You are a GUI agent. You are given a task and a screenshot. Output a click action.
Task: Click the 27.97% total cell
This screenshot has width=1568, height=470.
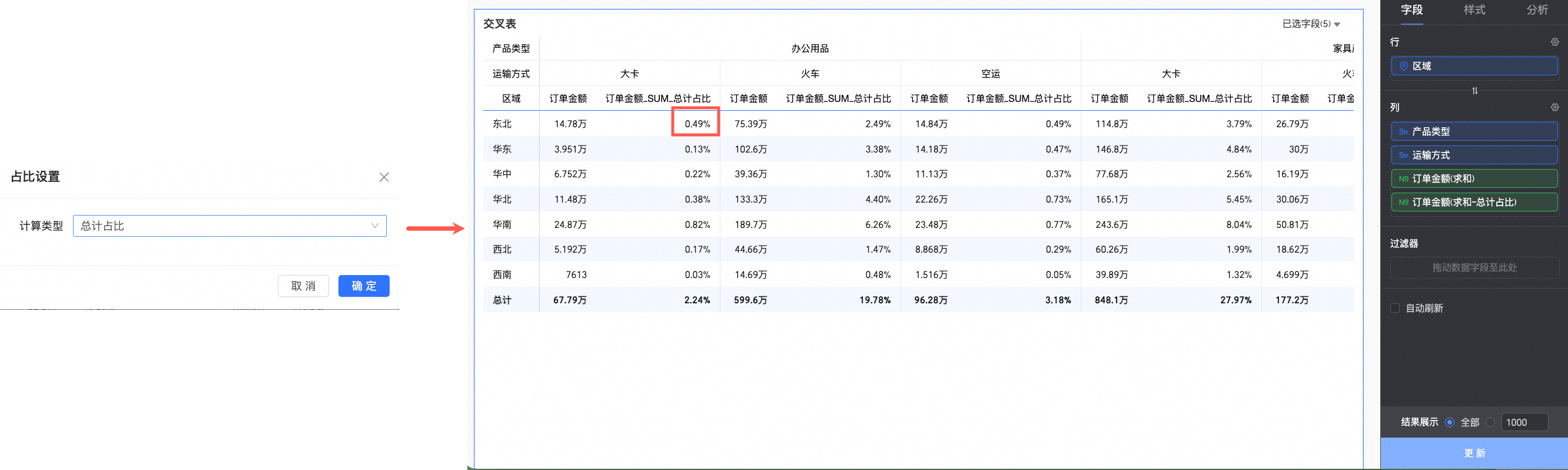[1235, 300]
